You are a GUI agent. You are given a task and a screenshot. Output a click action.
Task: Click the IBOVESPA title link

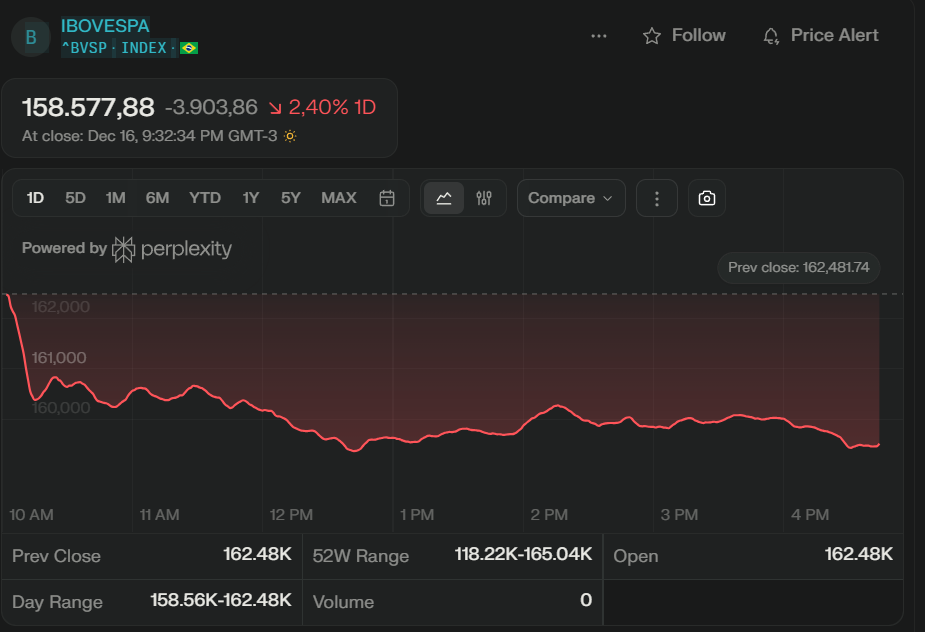pyautogui.click(x=105, y=26)
